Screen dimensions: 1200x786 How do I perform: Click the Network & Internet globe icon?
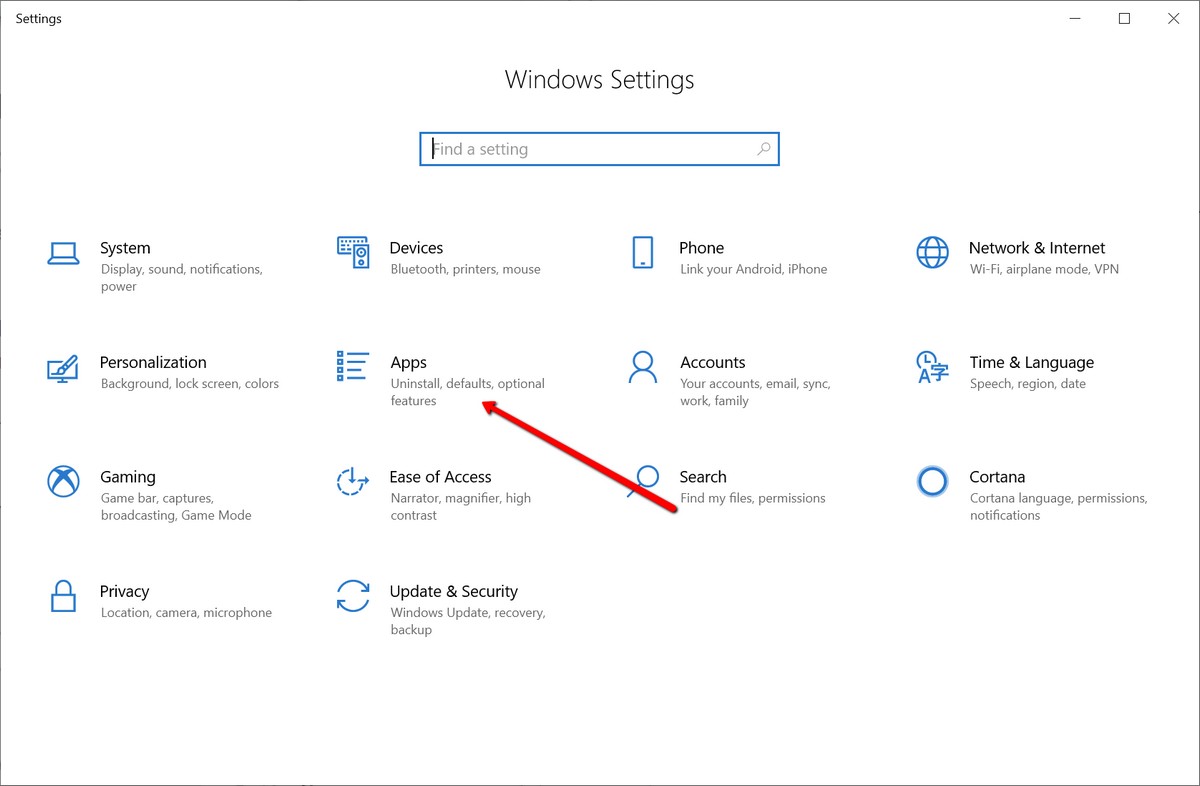tap(932, 253)
